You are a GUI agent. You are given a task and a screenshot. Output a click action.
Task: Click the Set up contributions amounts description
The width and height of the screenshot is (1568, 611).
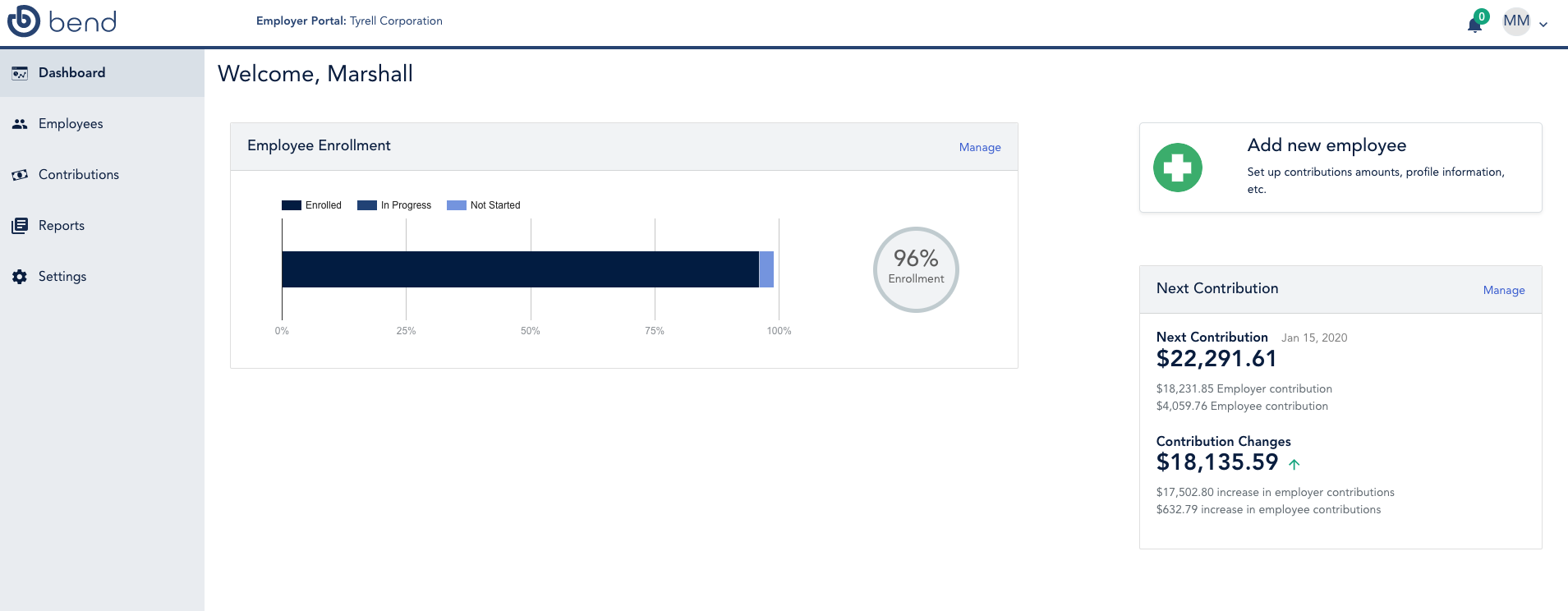coord(1376,180)
